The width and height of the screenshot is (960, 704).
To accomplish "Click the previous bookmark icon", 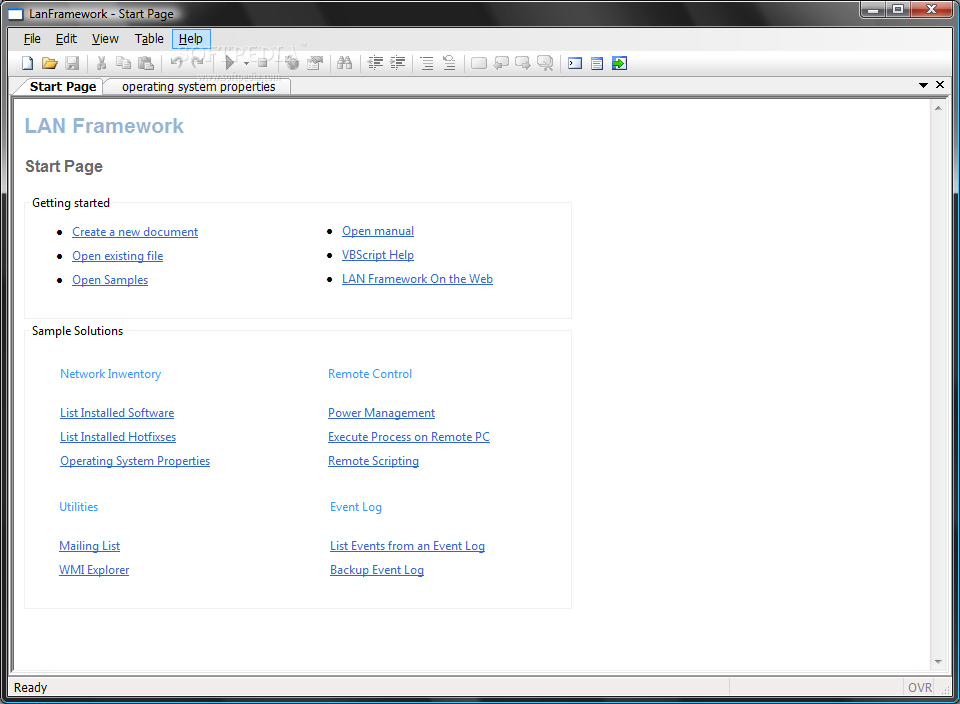I will [x=501, y=63].
